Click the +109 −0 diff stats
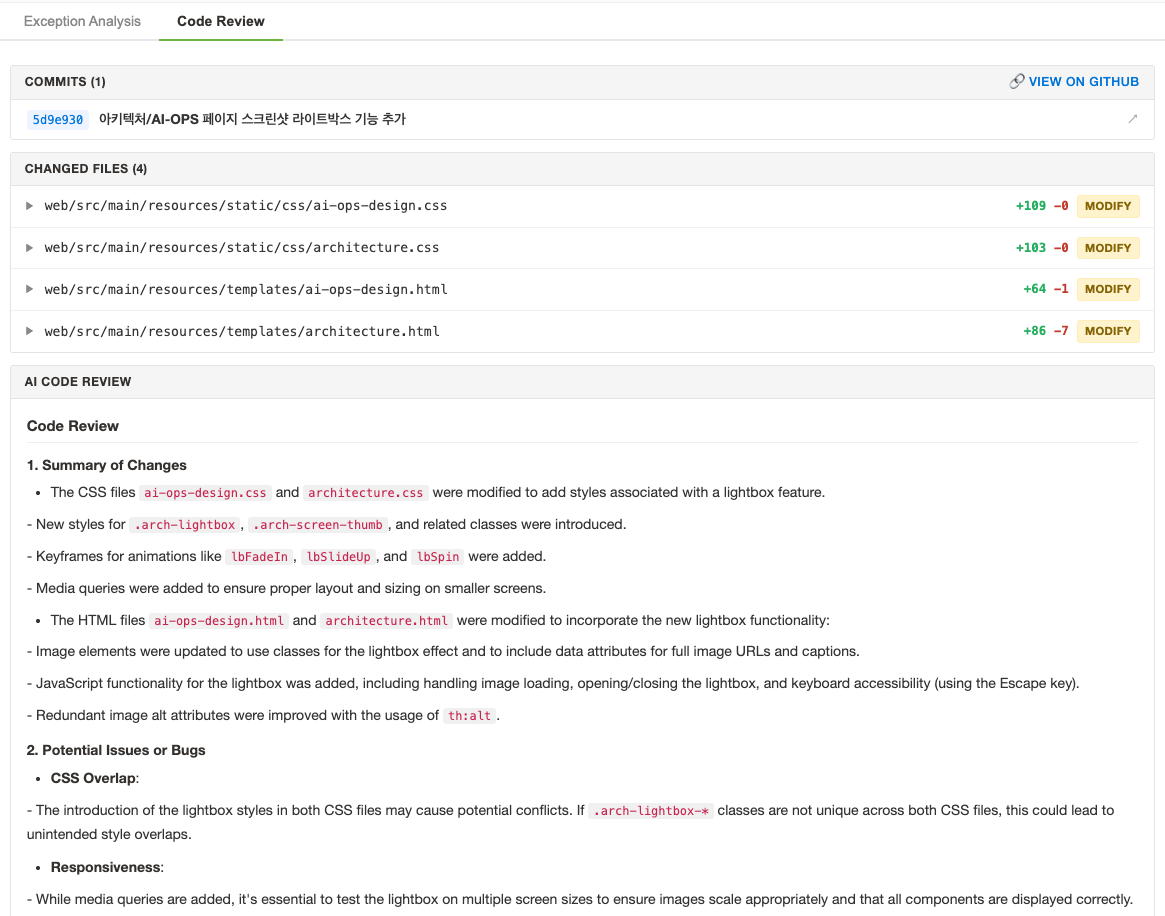The image size is (1165, 916). [1041, 206]
